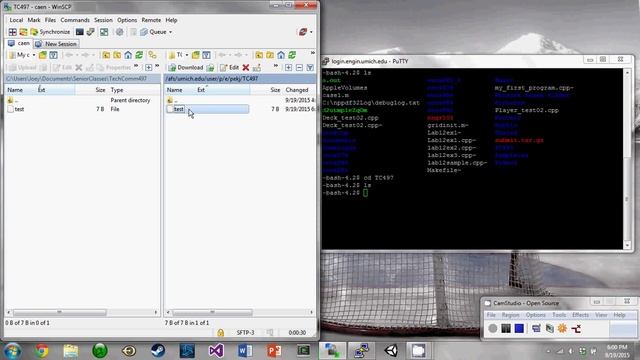Open Chrome from the taskbar
This screenshot has width=640, height=360.
(x=41, y=351)
